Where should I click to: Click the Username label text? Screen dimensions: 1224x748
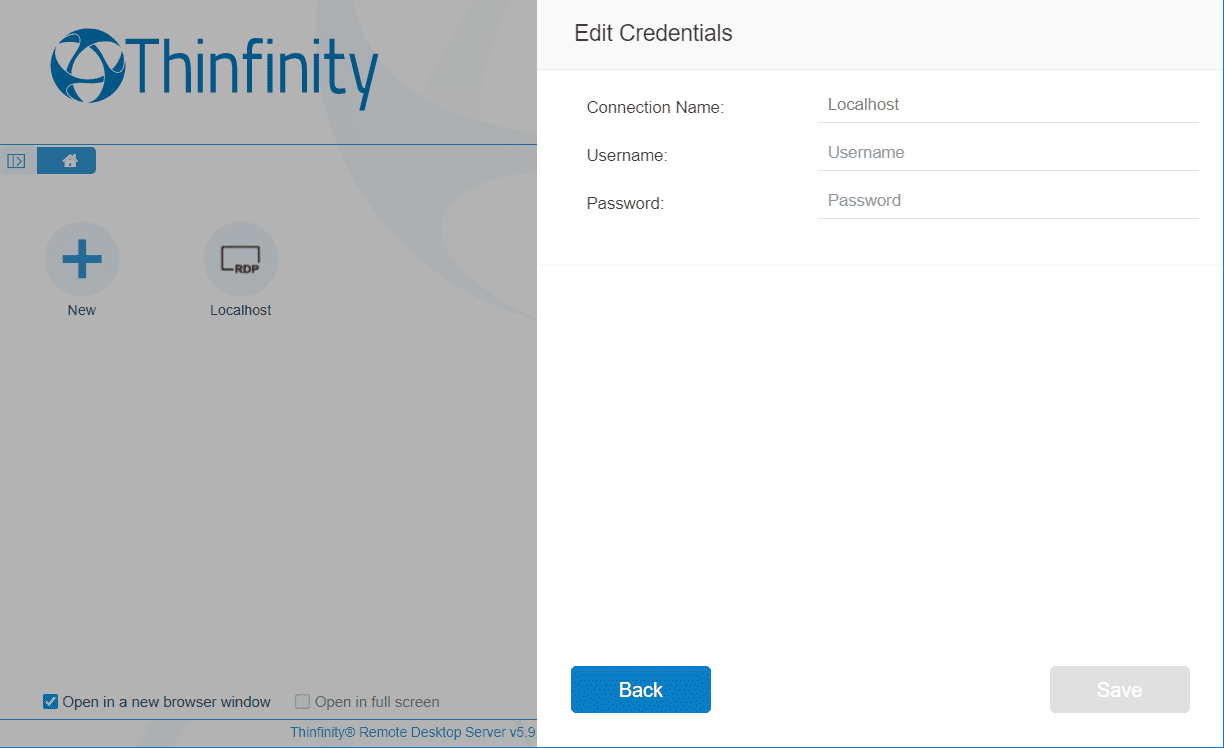tap(627, 155)
